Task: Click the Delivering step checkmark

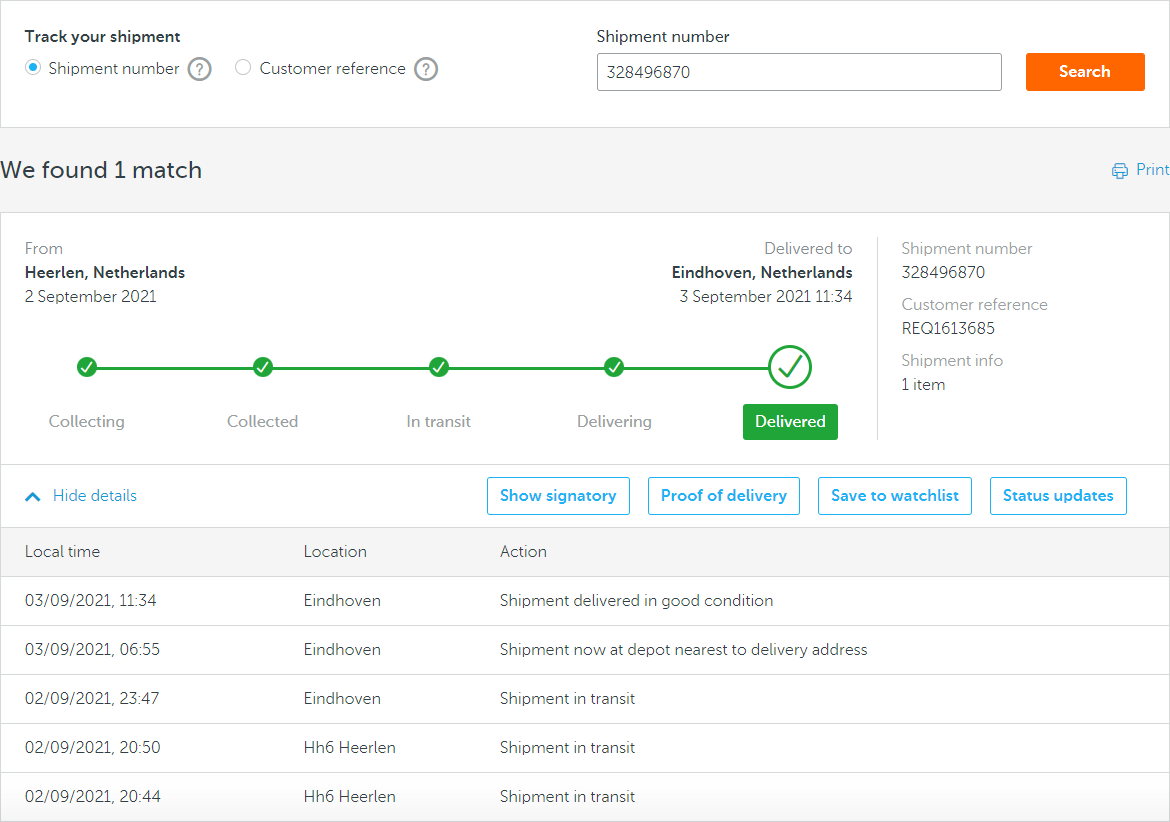Action: coord(615,367)
